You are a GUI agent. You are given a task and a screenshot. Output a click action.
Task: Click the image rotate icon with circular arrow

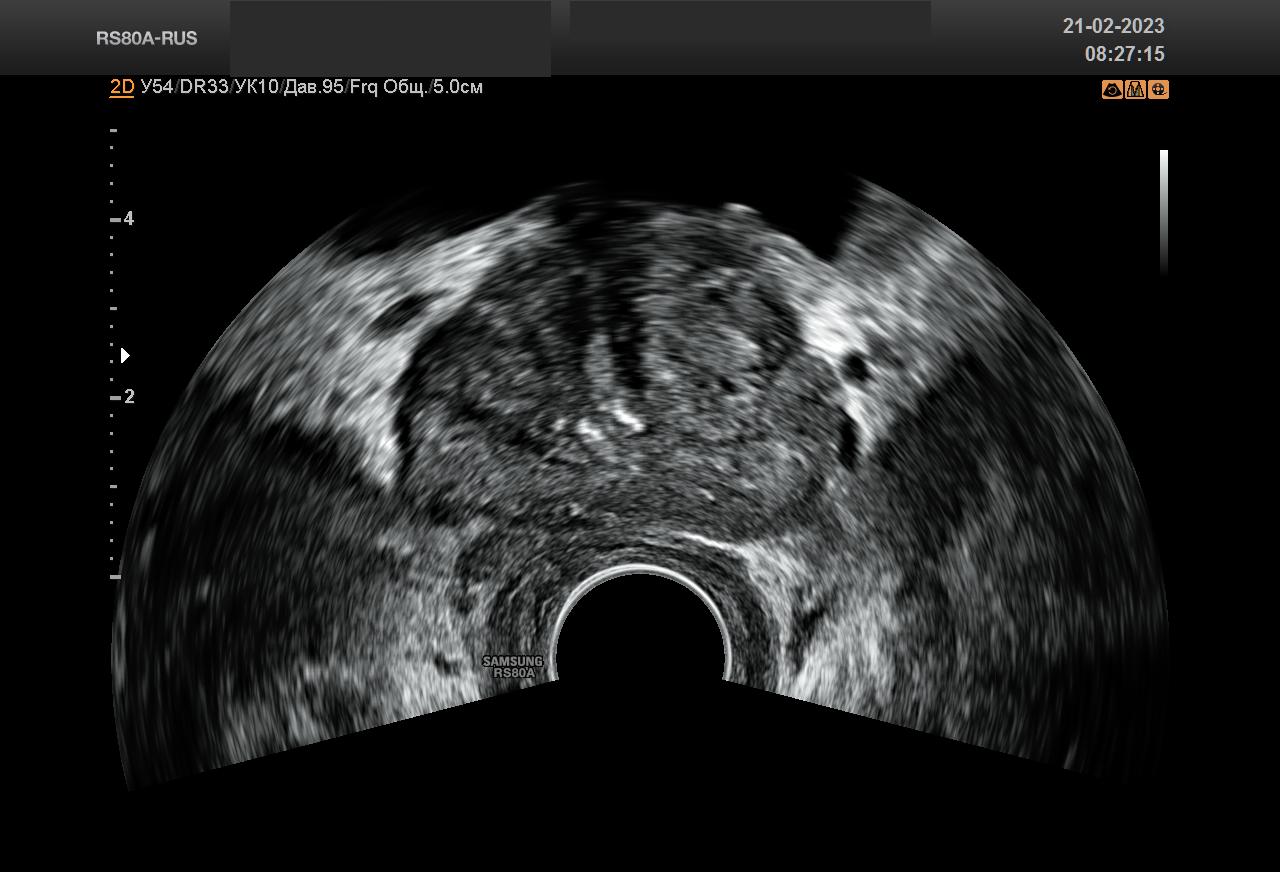click(1112, 90)
